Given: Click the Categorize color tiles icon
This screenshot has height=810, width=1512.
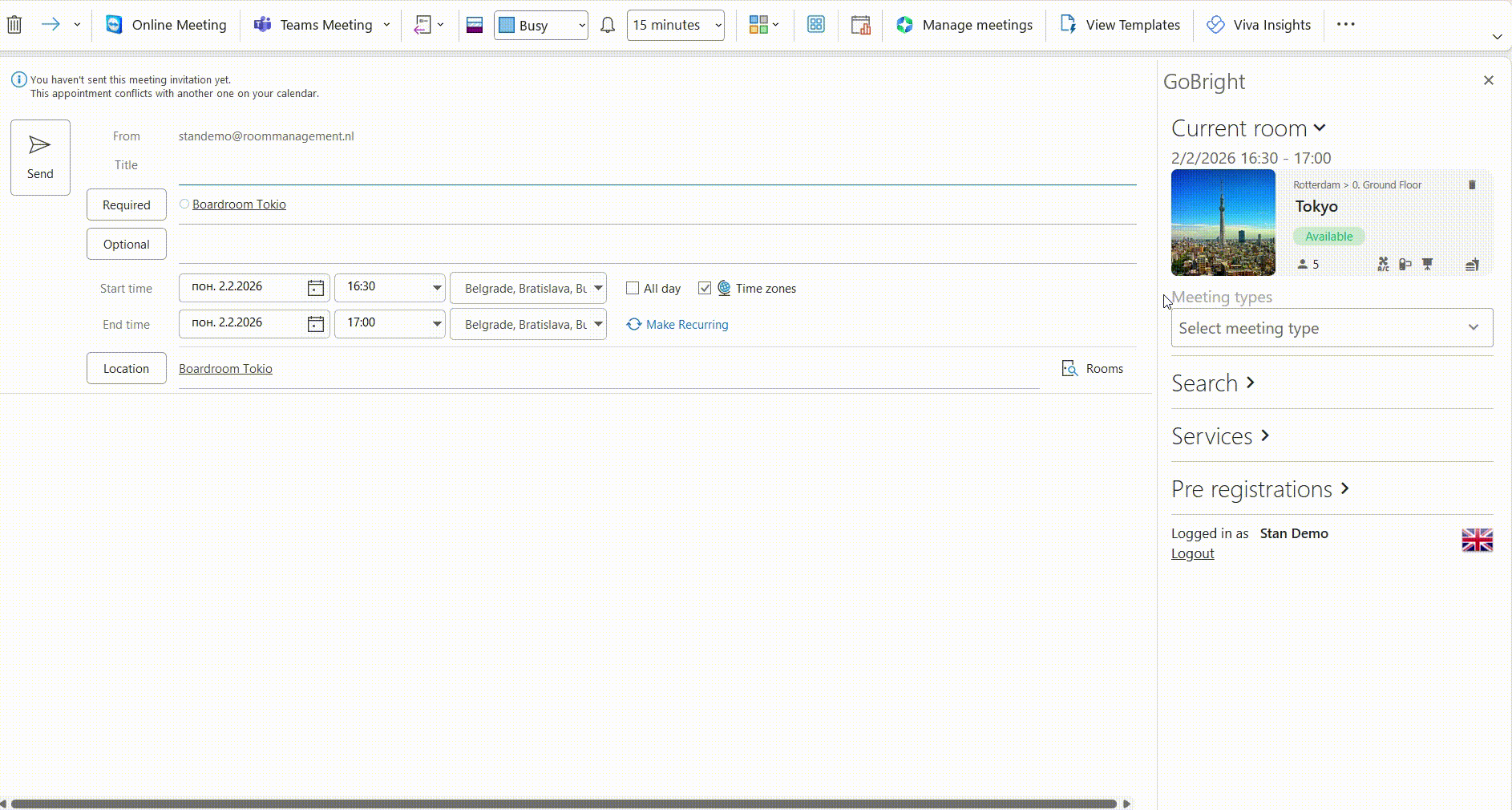Looking at the screenshot, I should click(x=759, y=25).
